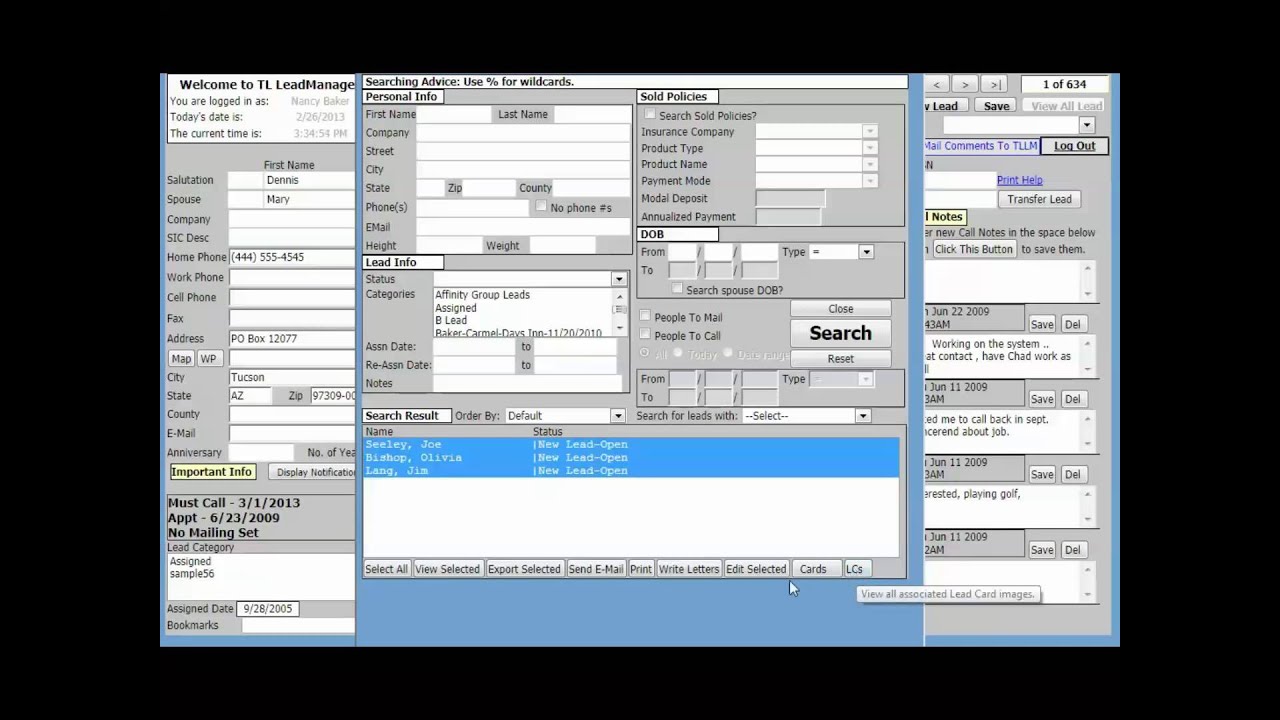Click the Personal Info section header
This screenshot has width=1280, height=720.
[401, 97]
